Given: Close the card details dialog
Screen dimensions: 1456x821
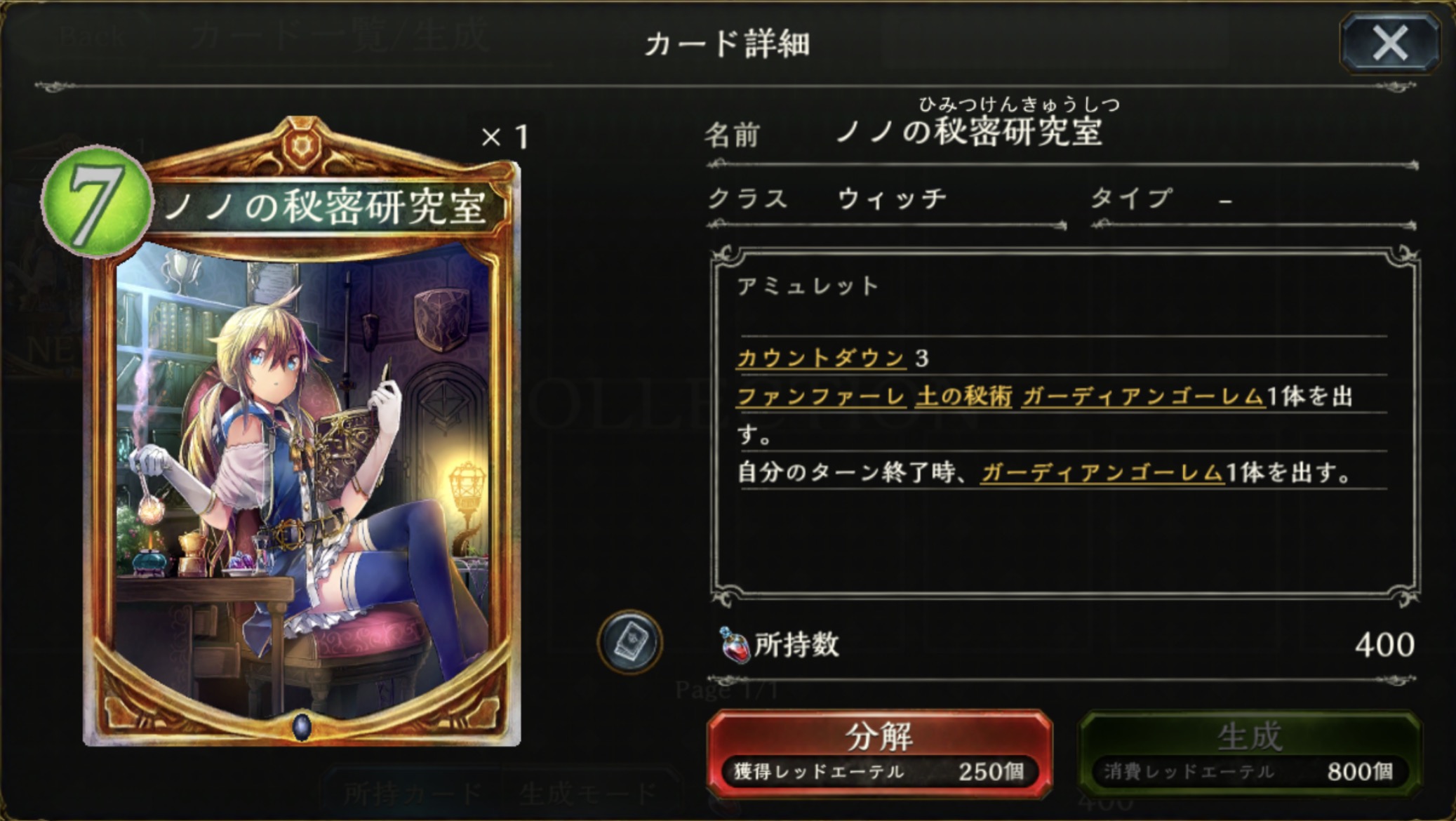Looking at the screenshot, I should click(1390, 43).
